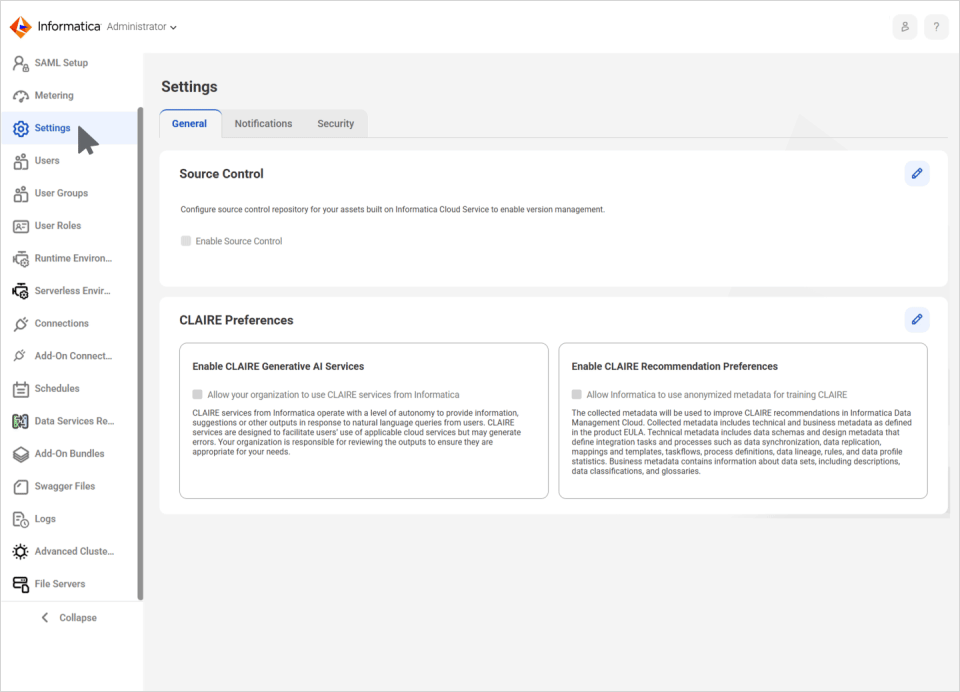Viewport: 960px width, 692px height.
Task: Click the Add-On Bundles label
Action: pos(69,454)
